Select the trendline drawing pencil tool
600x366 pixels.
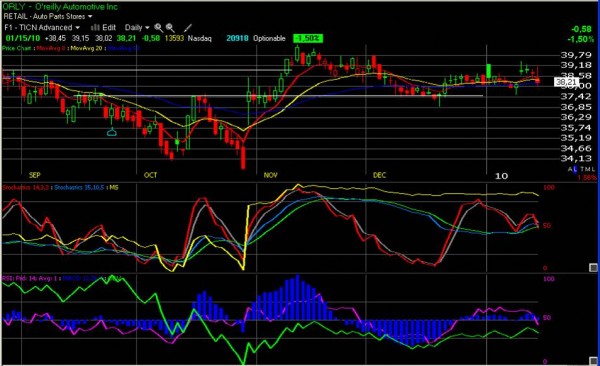[188, 28]
